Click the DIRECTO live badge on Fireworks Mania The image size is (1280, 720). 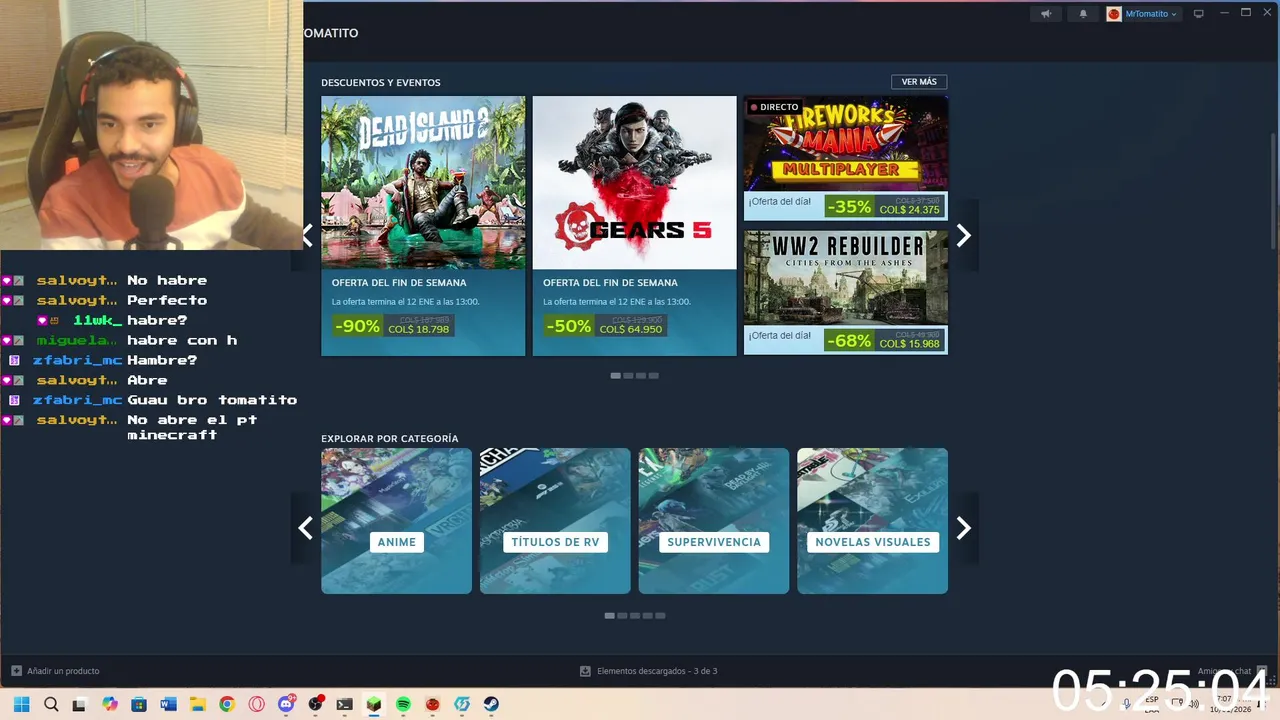point(774,107)
